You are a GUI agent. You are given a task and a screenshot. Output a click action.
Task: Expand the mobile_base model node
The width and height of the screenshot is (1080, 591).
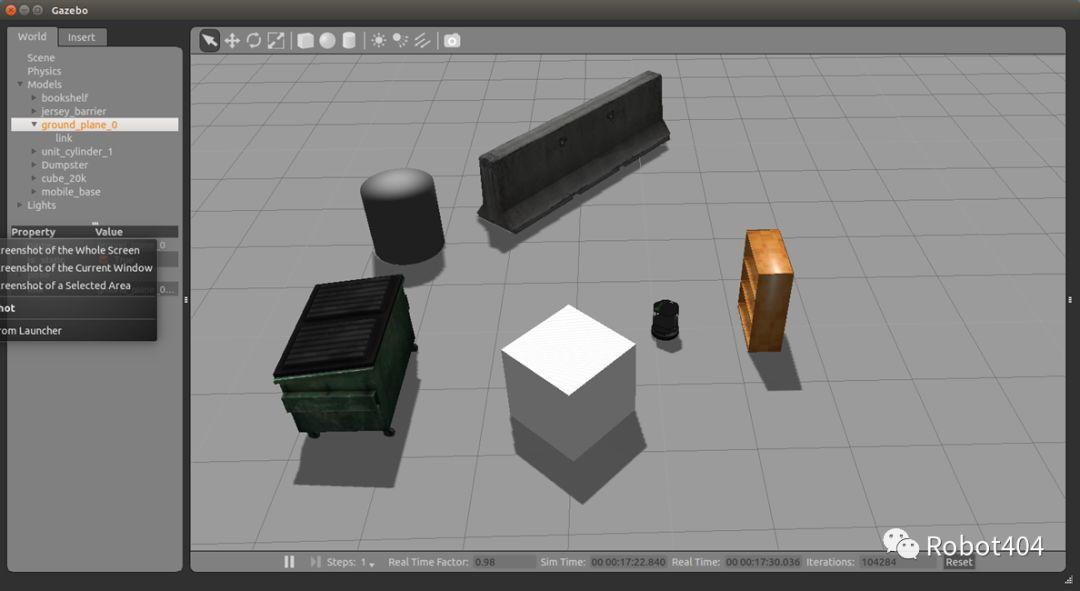coord(34,191)
